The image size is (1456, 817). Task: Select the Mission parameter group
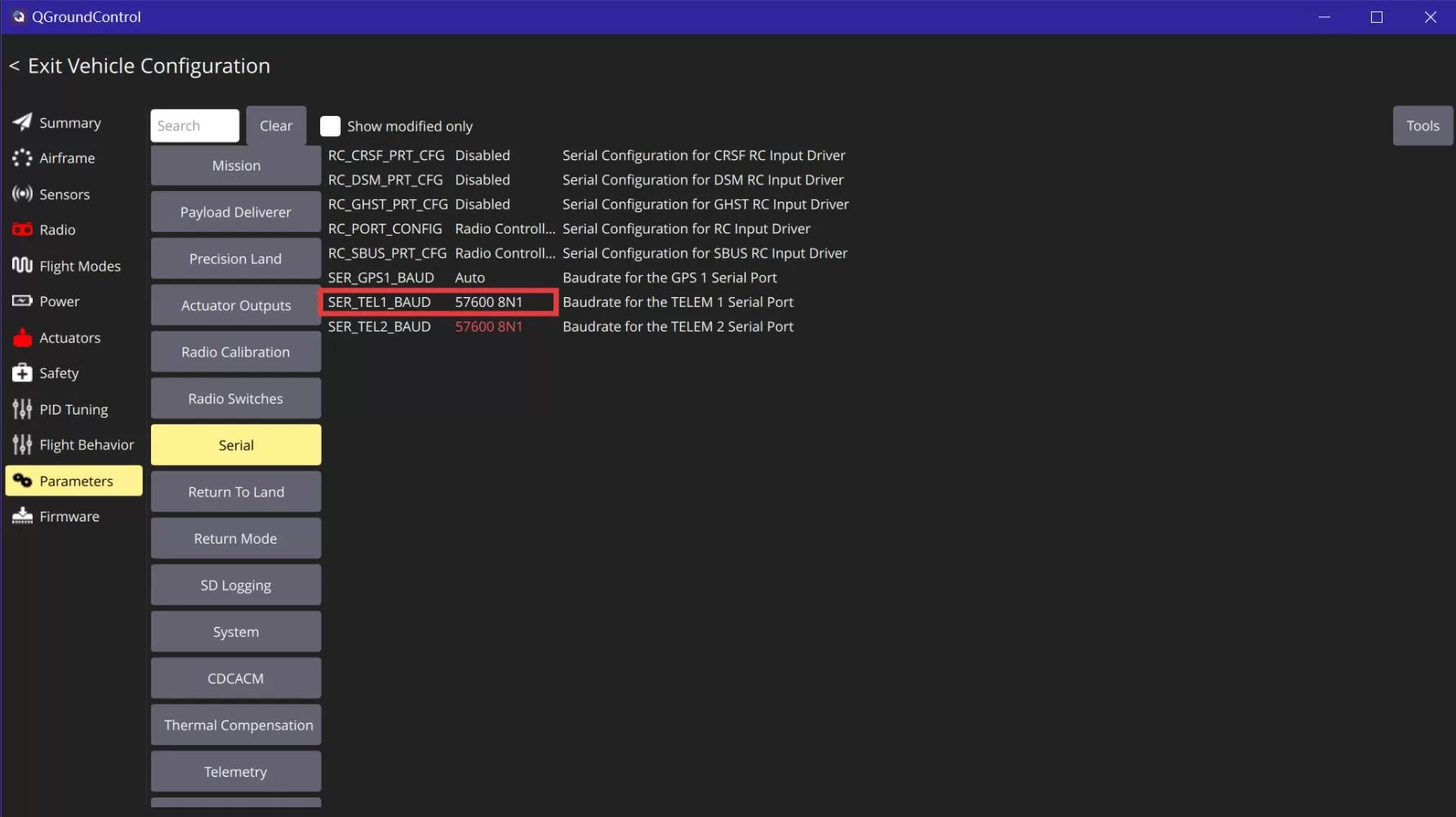click(236, 165)
